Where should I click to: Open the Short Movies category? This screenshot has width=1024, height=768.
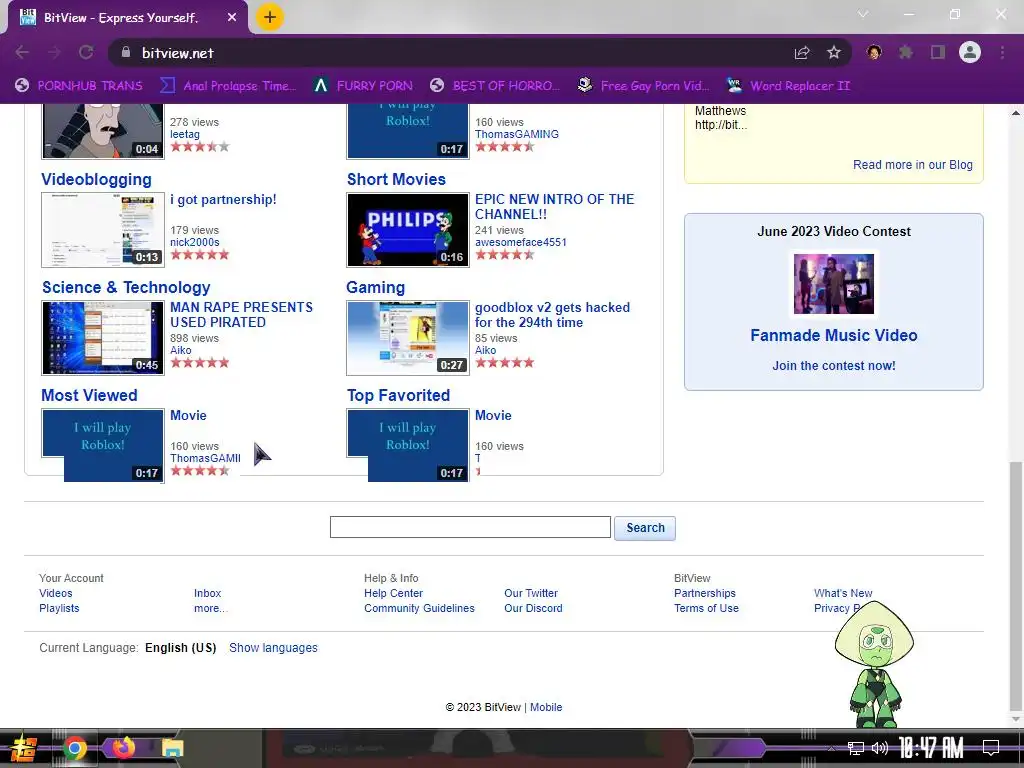pos(396,180)
